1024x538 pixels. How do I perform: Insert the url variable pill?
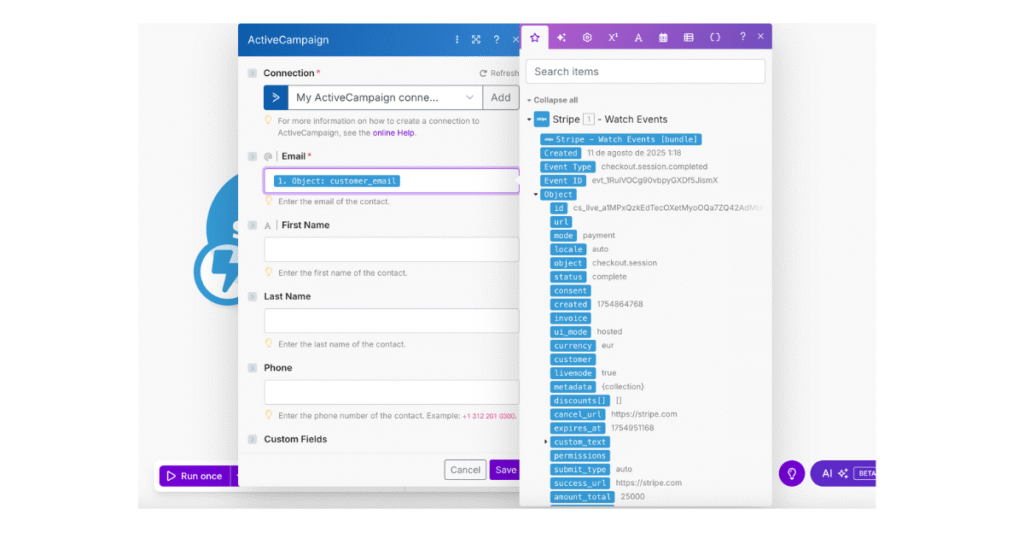click(x=561, y=222)
